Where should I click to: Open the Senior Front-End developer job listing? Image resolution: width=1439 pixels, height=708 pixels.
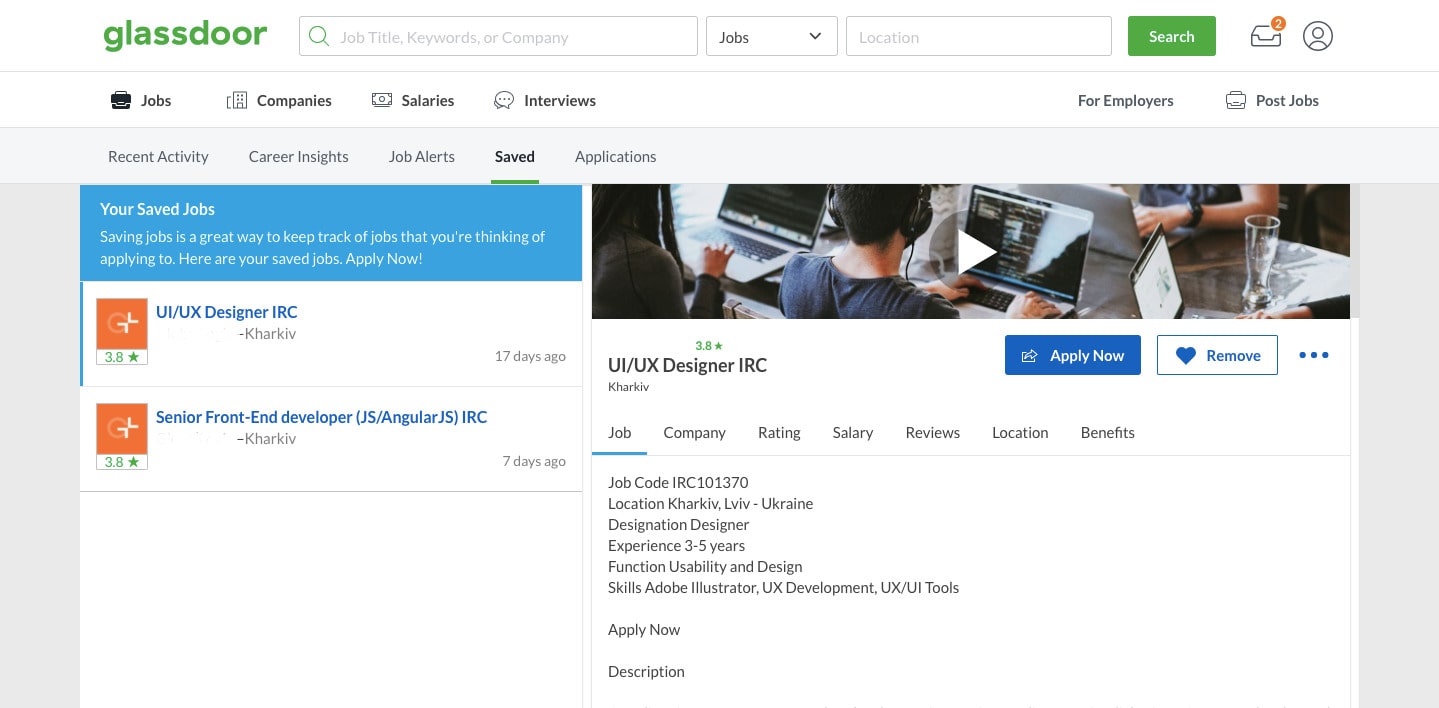[321, 417]
